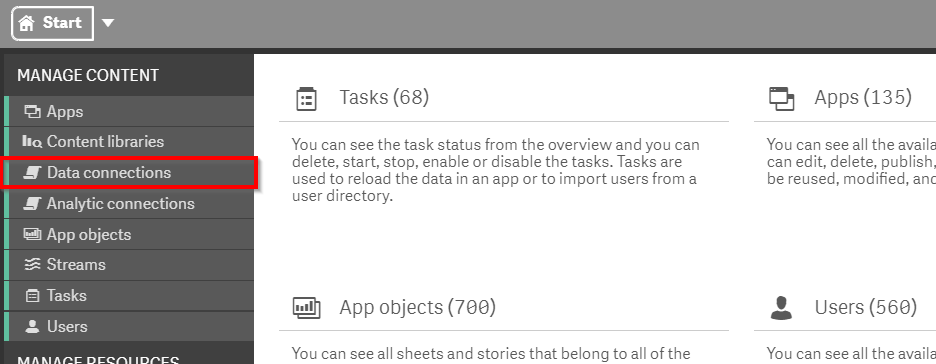Go to Start home button
The height and width of the screenshot is (364, 936).
53,23
